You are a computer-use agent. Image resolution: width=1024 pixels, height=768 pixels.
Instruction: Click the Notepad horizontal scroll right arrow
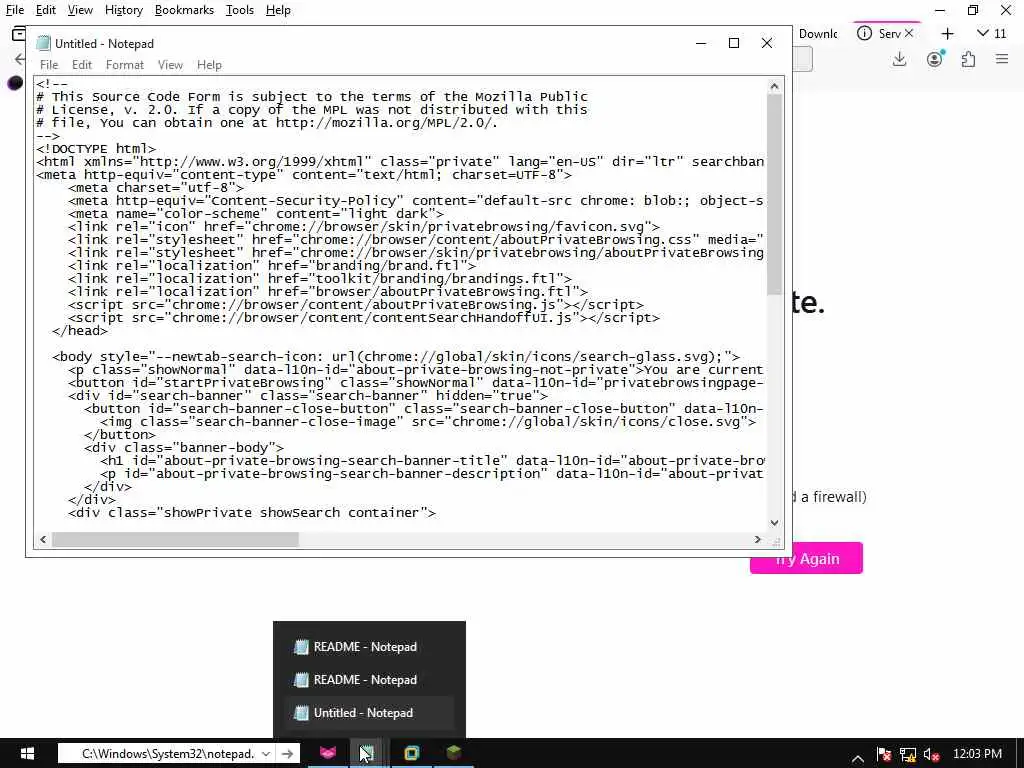[x=758, y=539]
